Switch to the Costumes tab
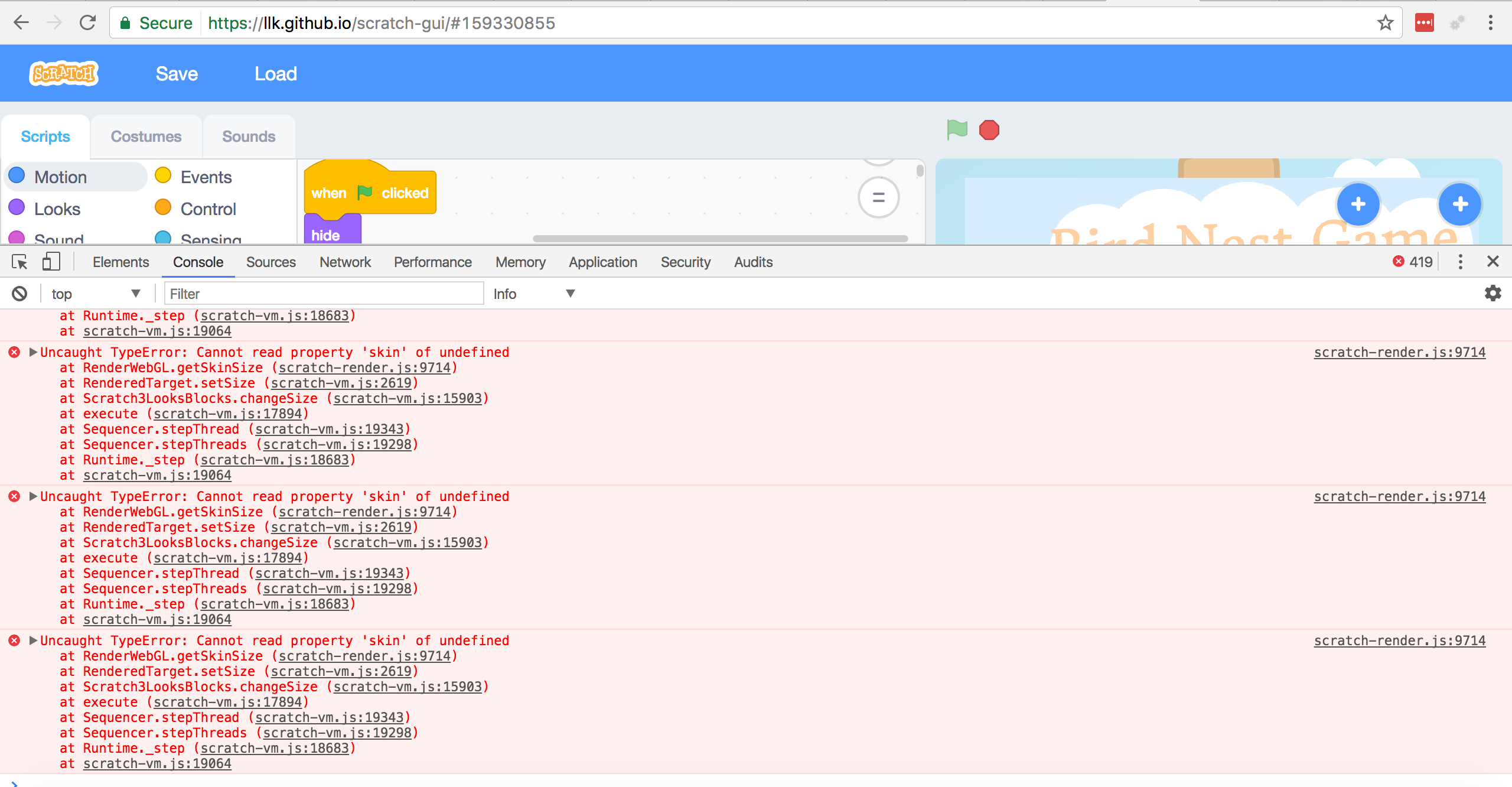This screenshot has width=1512, height=787. [x=146, y=136]
